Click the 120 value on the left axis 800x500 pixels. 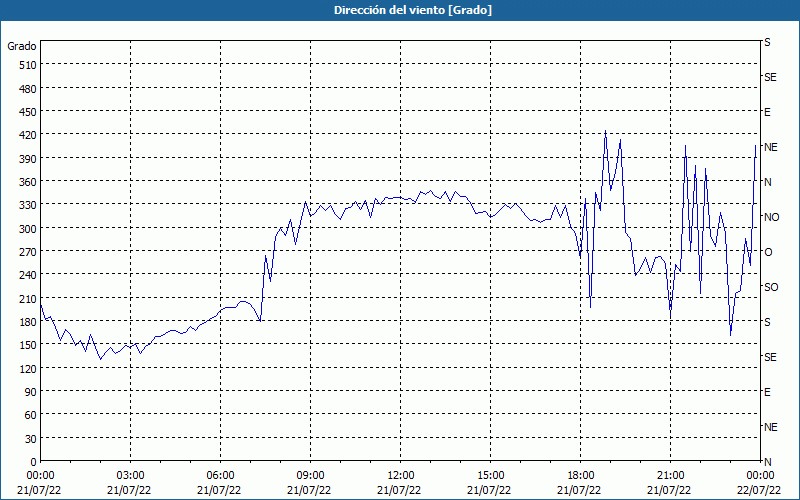(x=28, y=368)
